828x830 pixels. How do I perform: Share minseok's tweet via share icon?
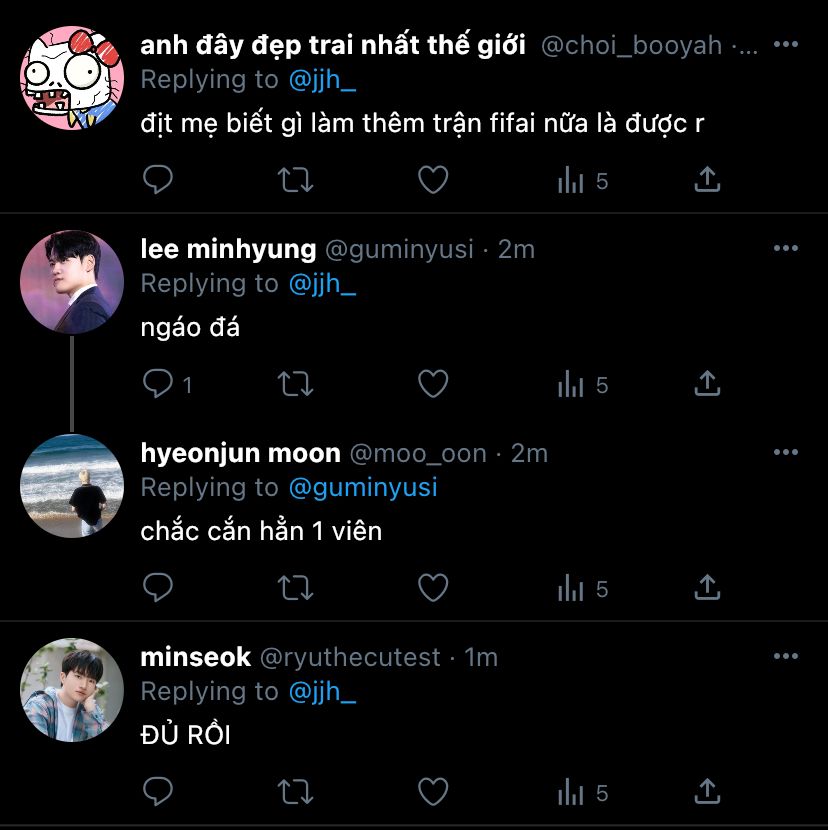(x=707, y=791)
